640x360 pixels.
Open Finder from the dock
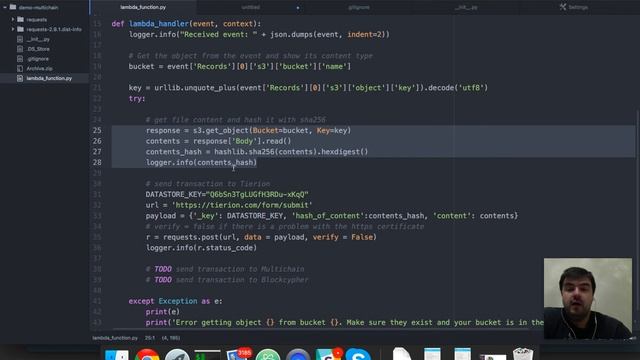[117, 354]
